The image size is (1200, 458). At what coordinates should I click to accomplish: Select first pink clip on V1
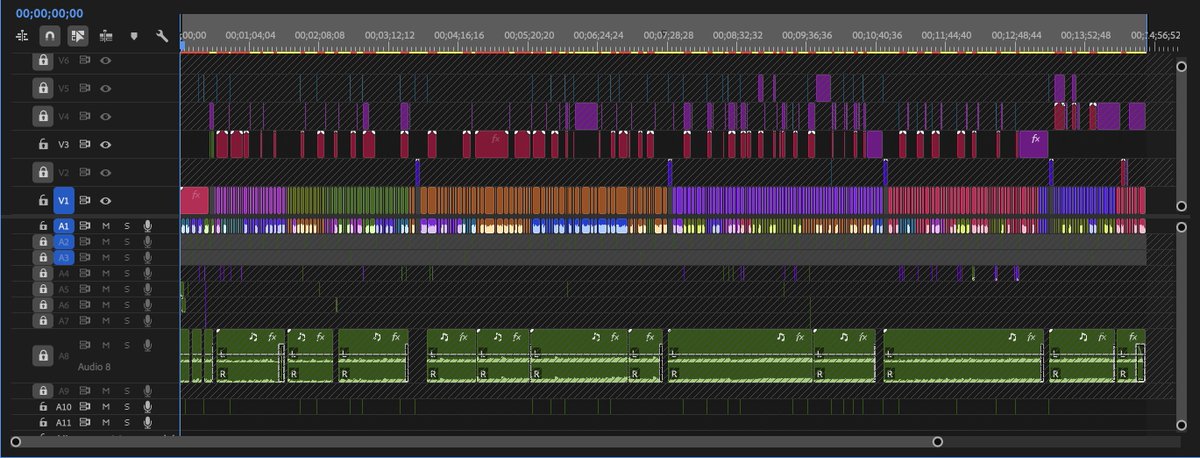coord(195,200)
